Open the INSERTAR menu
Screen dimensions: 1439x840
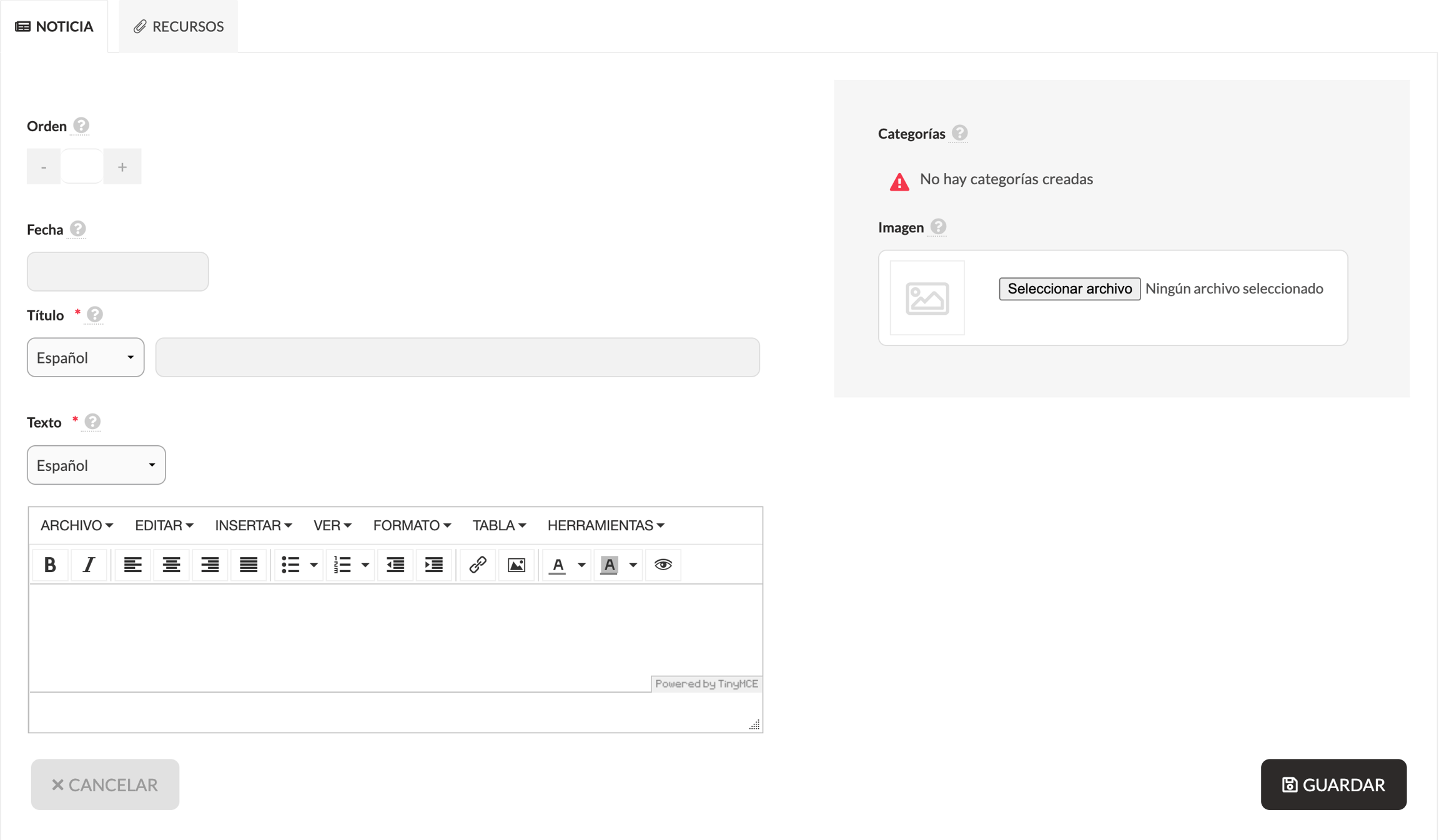click(253, 525)
